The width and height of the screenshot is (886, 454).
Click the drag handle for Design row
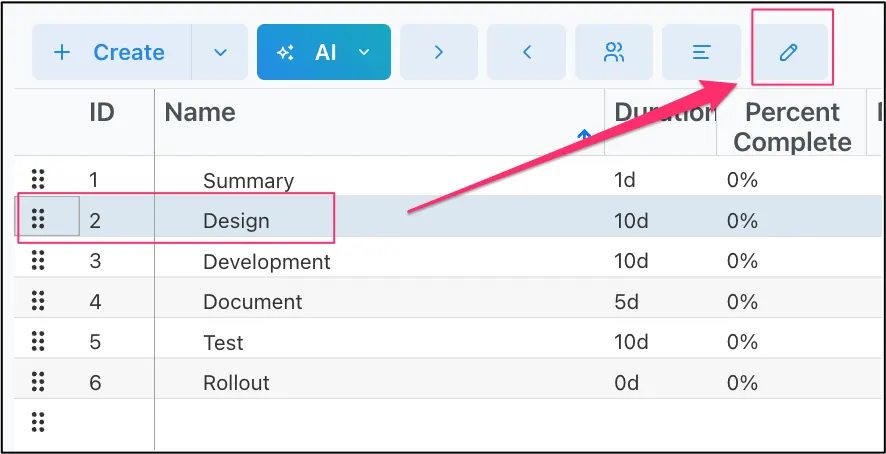click(38, 219)
